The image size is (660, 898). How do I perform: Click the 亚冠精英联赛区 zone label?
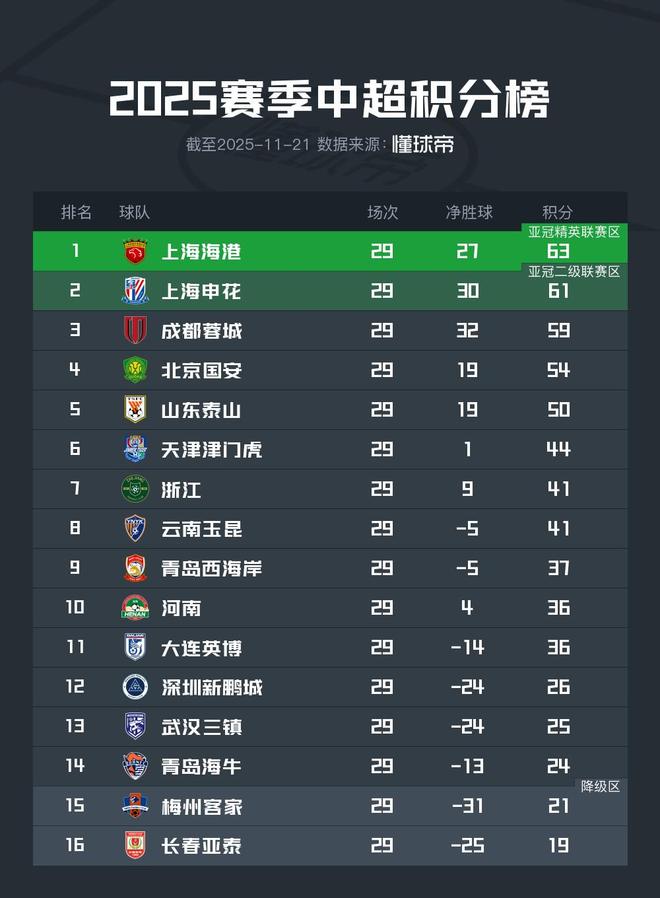(x=574, y=232)
